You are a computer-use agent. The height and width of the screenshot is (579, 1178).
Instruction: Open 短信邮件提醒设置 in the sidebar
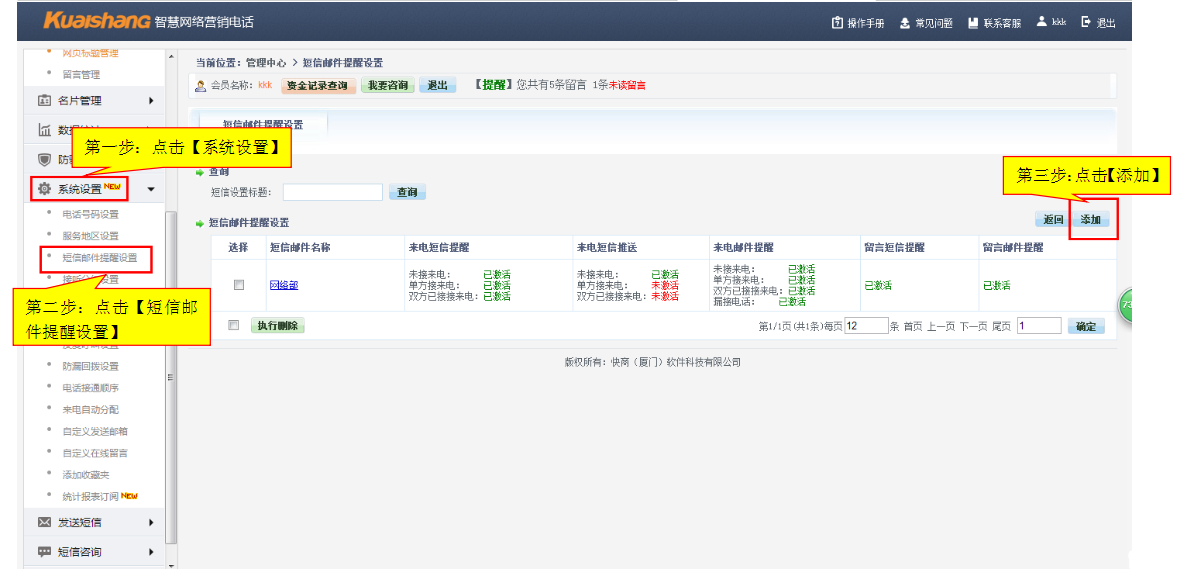coord(99,258)
